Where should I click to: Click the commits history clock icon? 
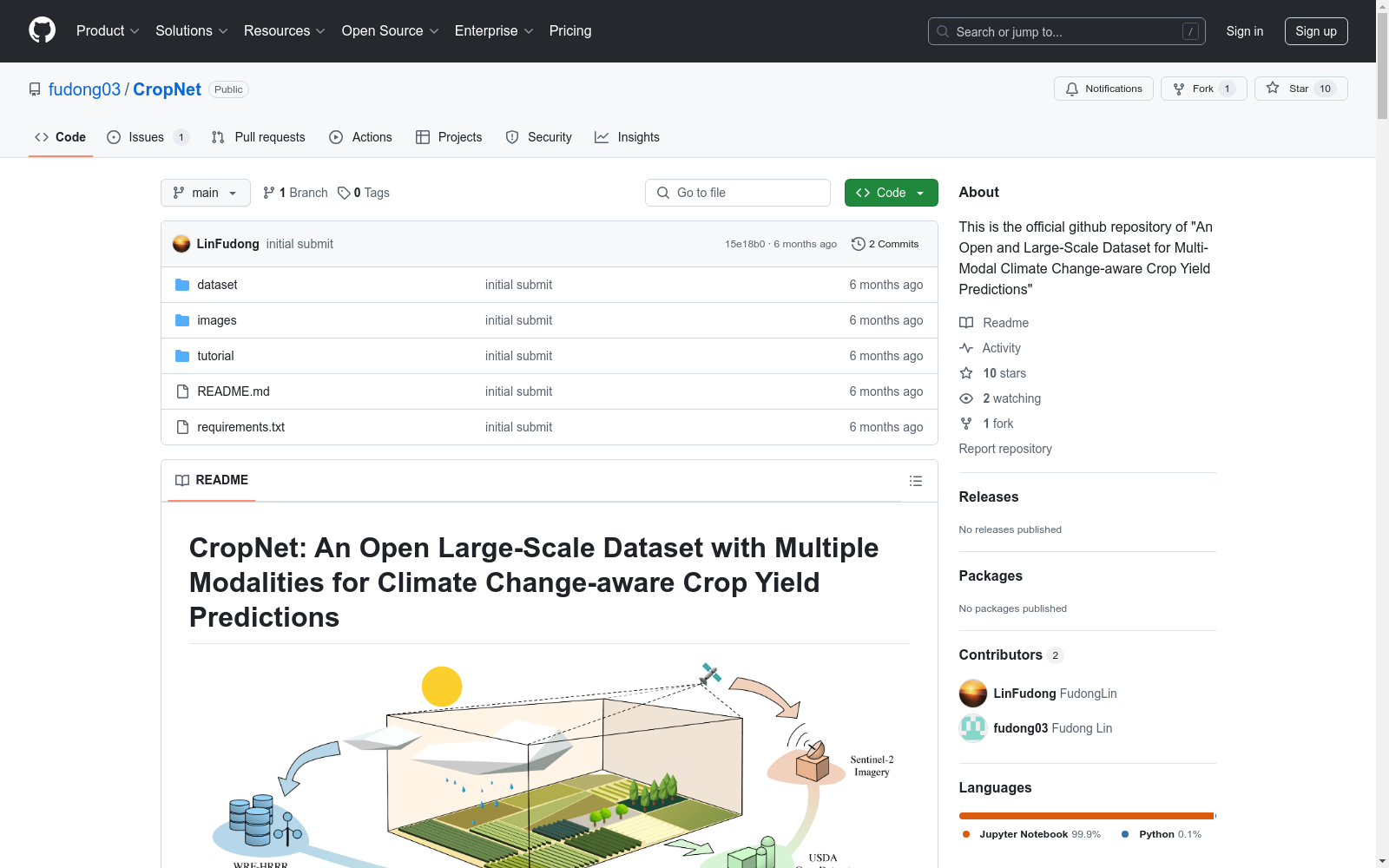[859, 244]
